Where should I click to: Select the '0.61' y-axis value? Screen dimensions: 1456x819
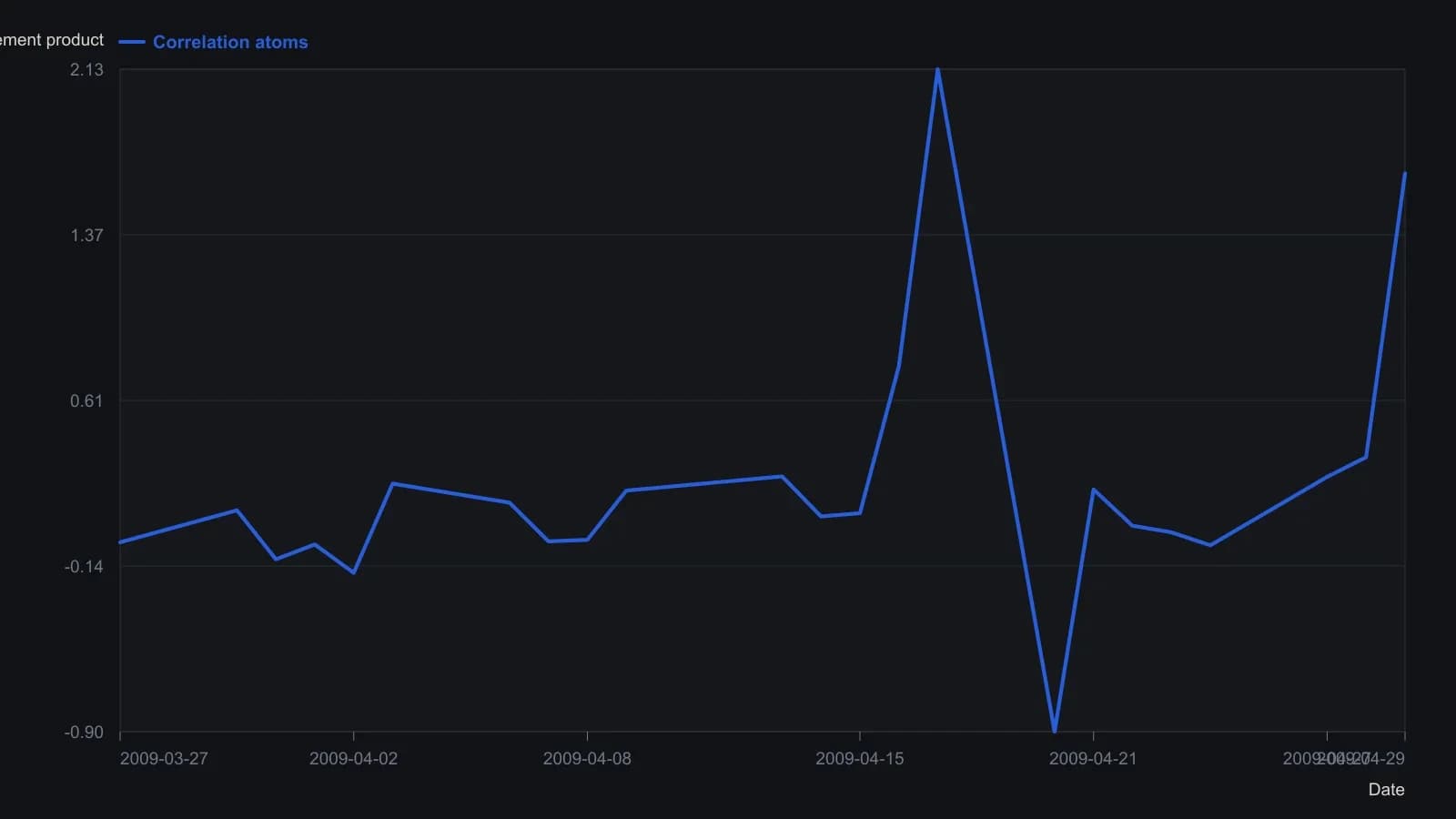[86, 400]
